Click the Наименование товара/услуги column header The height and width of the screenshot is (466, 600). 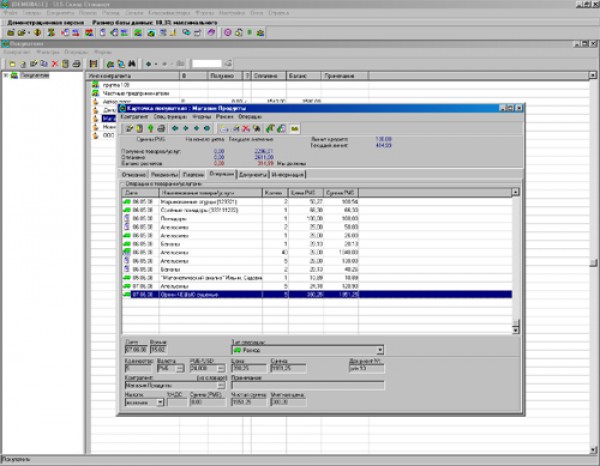[210, 192]
